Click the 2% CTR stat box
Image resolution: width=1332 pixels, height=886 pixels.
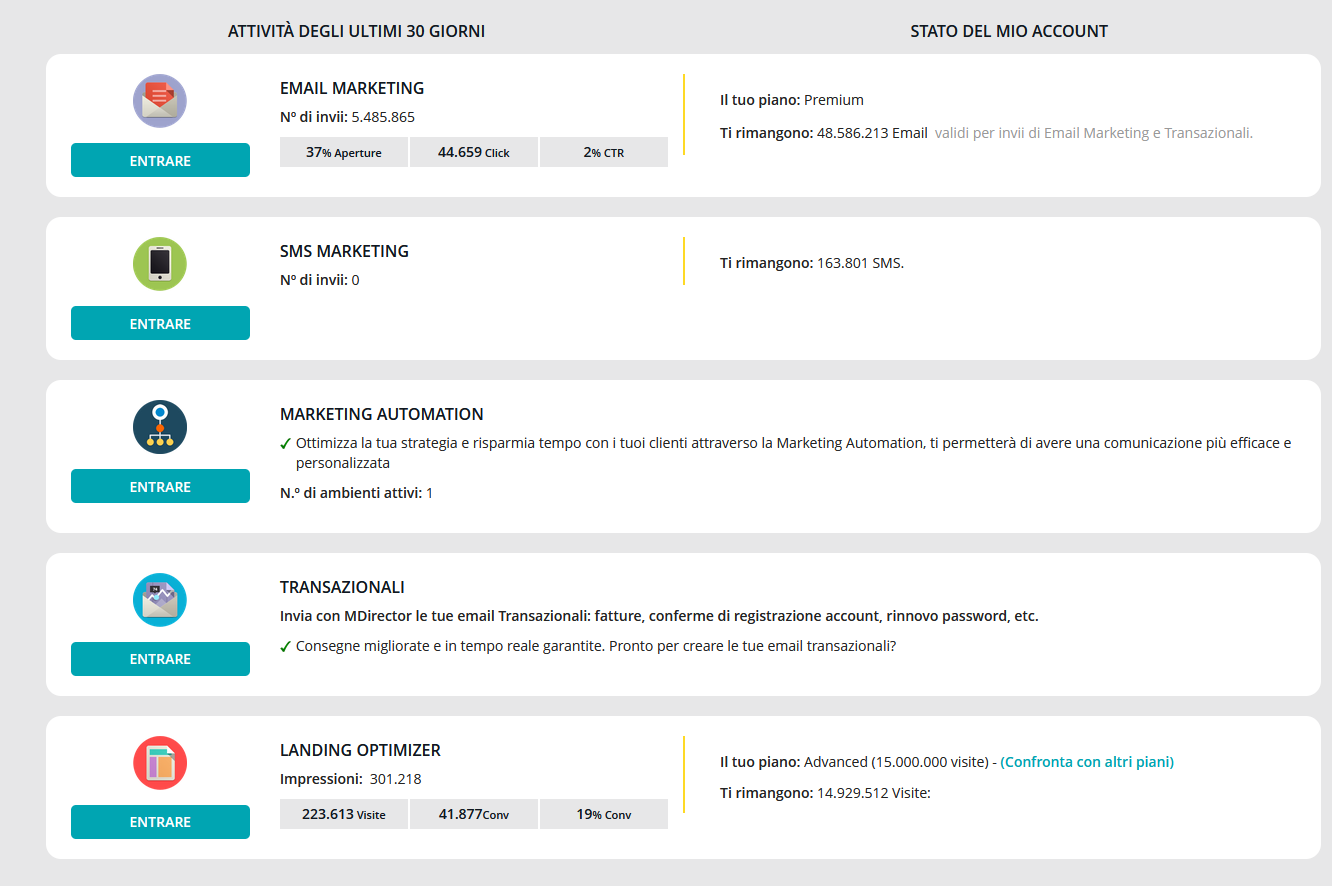click(603, 152)
